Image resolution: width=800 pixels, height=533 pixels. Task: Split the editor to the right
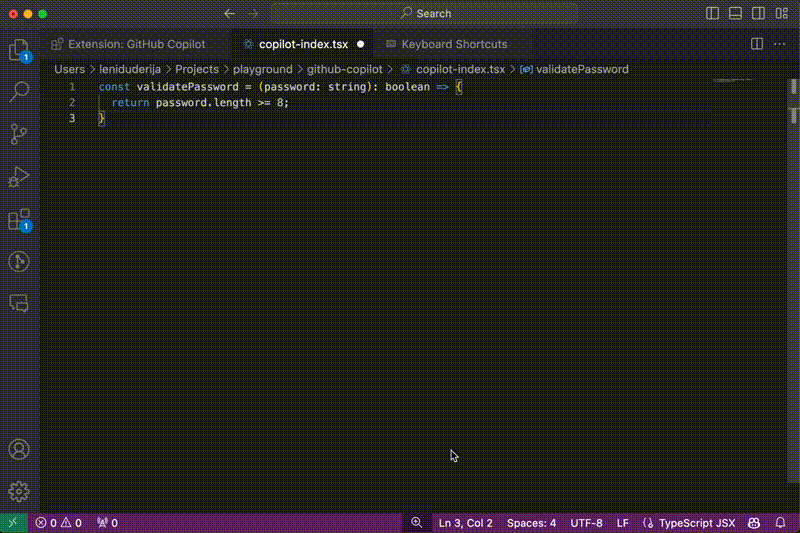757,44
